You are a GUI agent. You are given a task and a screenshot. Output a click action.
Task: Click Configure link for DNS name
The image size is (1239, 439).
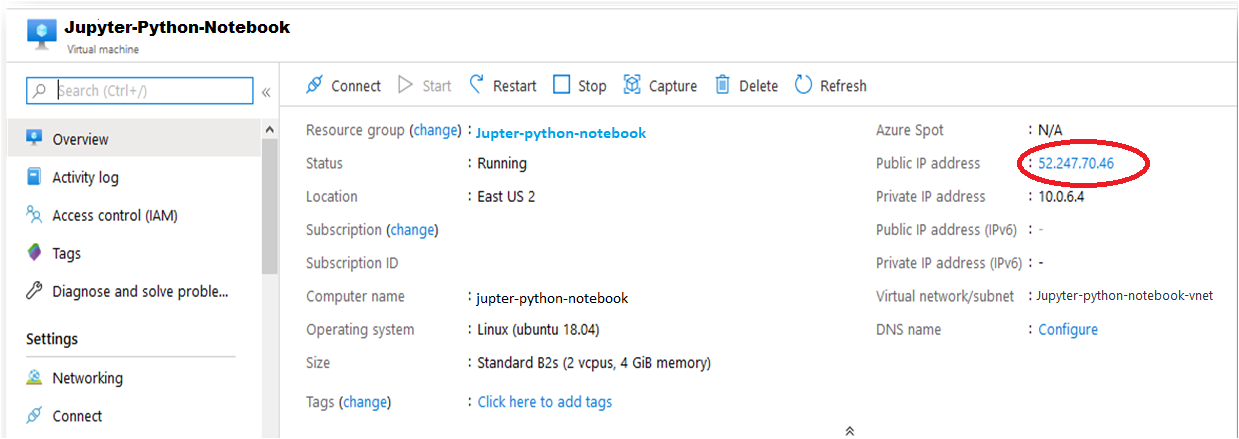point(1068,330)
